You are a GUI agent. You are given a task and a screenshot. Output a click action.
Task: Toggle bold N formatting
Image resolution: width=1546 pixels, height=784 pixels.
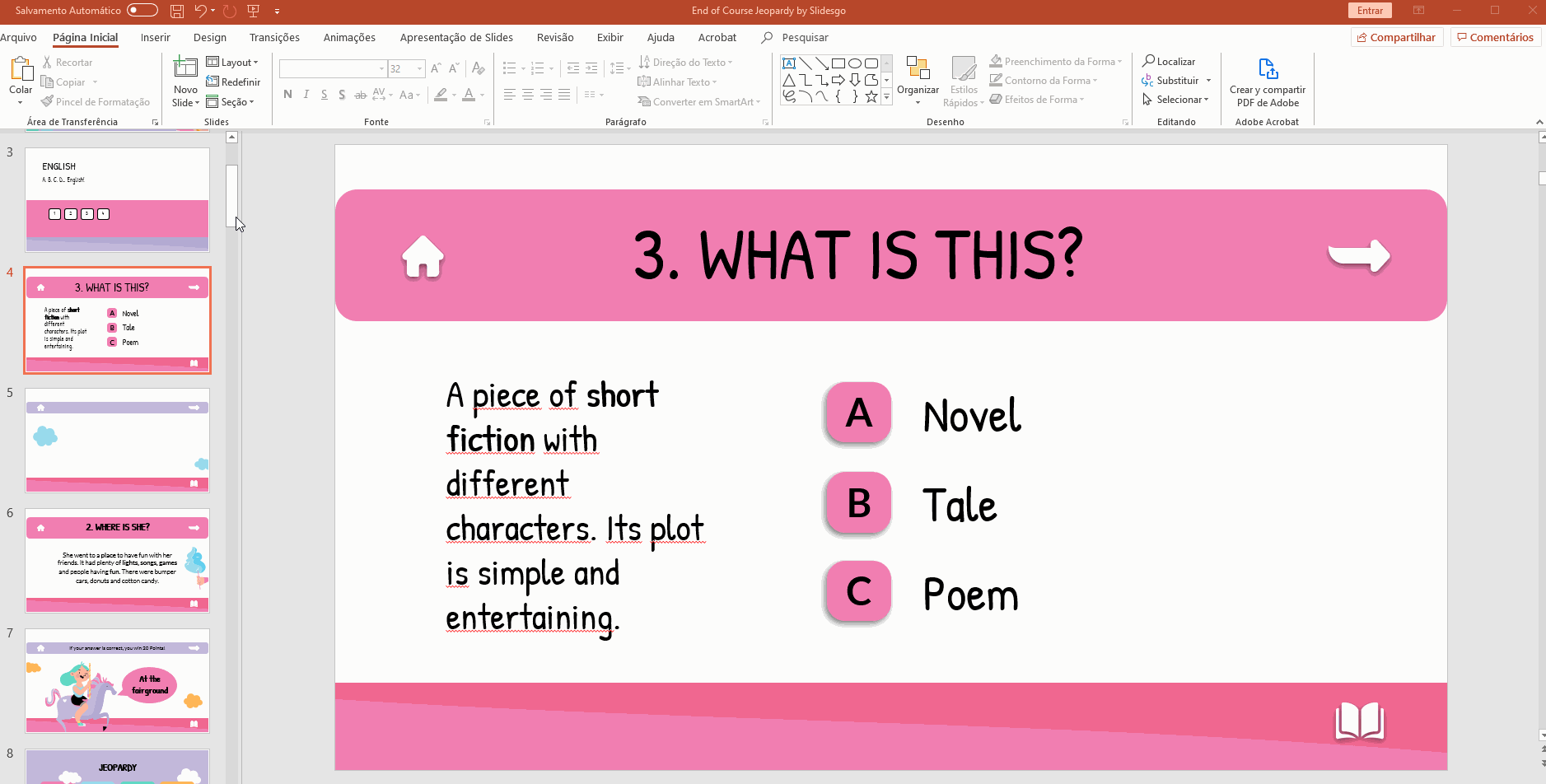click(x=287, y=95)
